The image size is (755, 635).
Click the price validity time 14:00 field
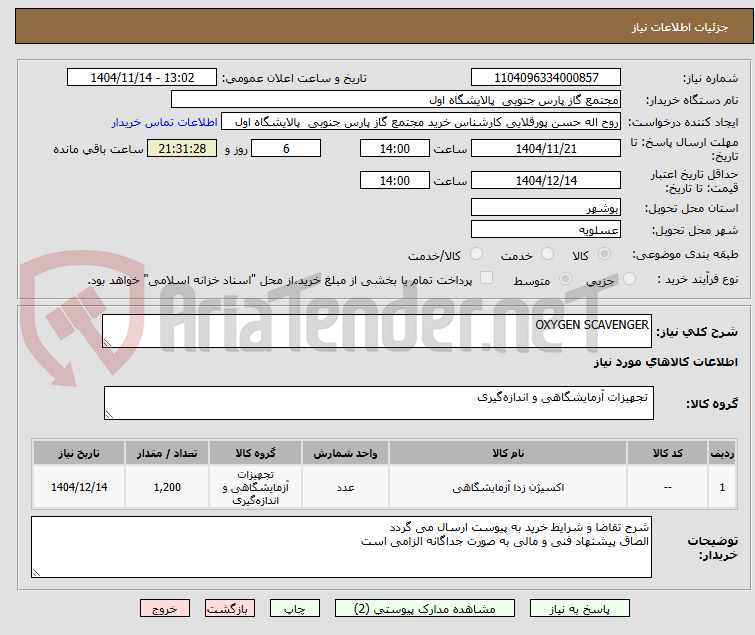point(395,180)
